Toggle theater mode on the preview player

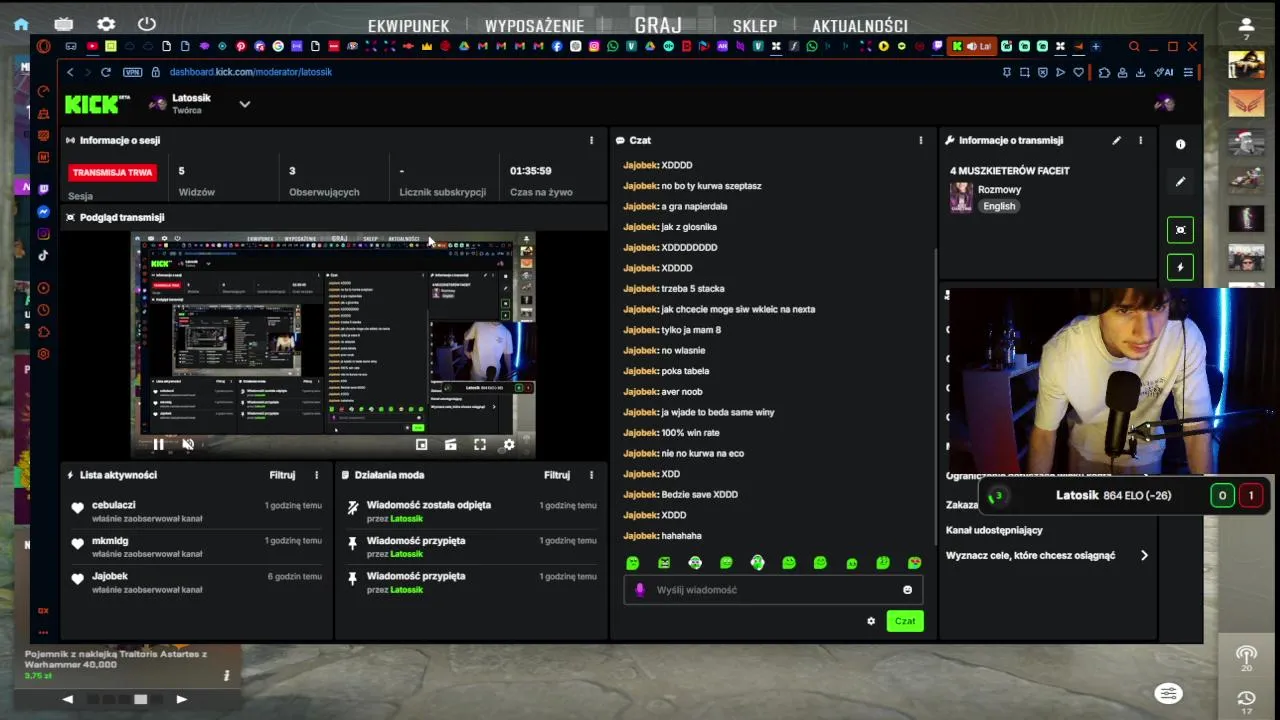point(451,445)
